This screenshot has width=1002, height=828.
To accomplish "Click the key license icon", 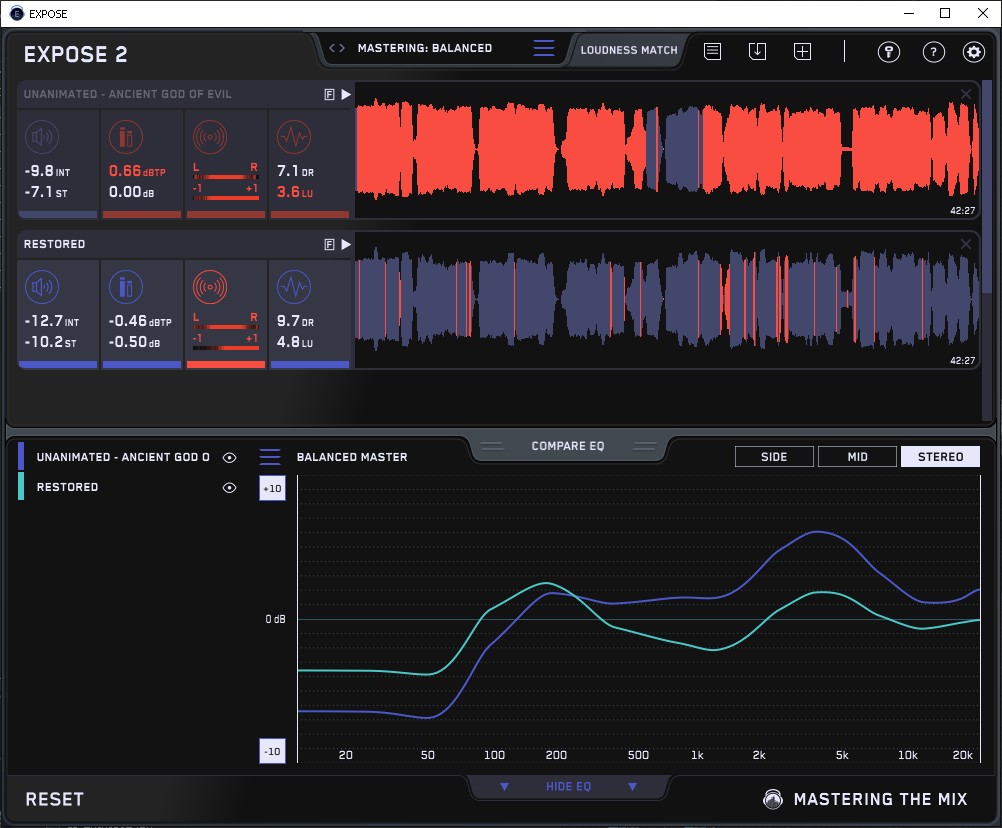I will click(x=889, y=52).
